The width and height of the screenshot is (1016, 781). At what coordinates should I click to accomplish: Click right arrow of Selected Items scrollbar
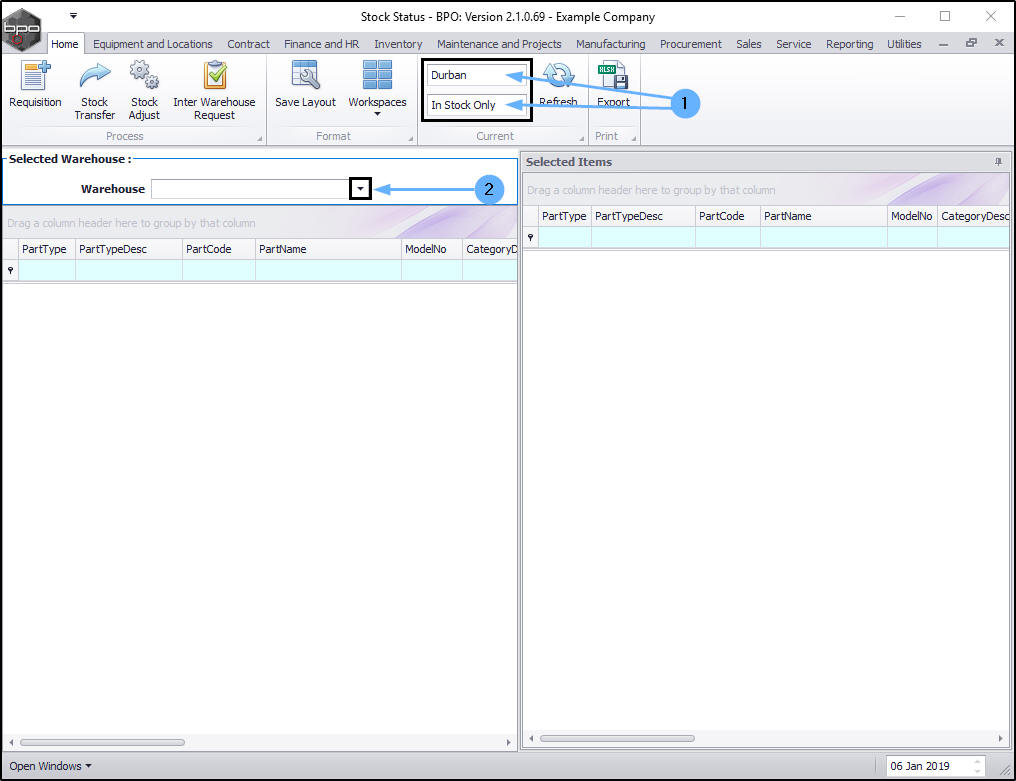pos(1000,738)
